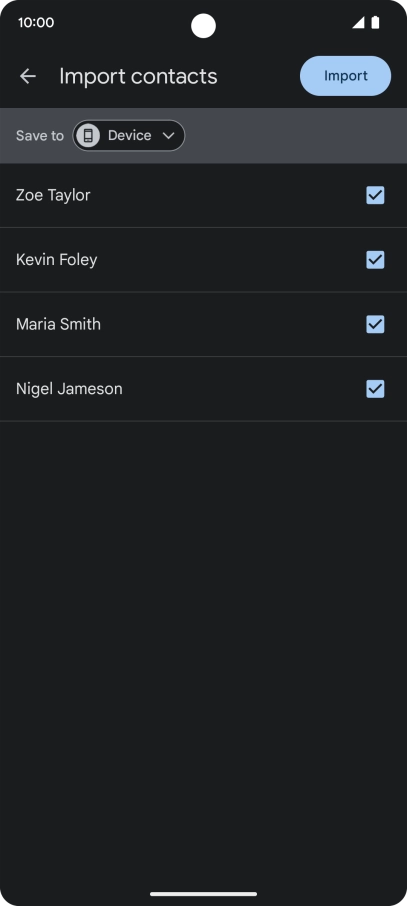This screenshot has width=407, height=906.
Task: Deselect the Maria Smith checkbox
Action: tap(375, 325)
